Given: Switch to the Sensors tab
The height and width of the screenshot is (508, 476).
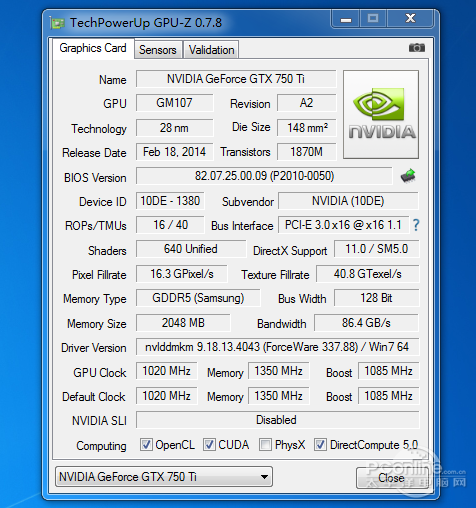Looking at the screenshot, I should [158, 50].
